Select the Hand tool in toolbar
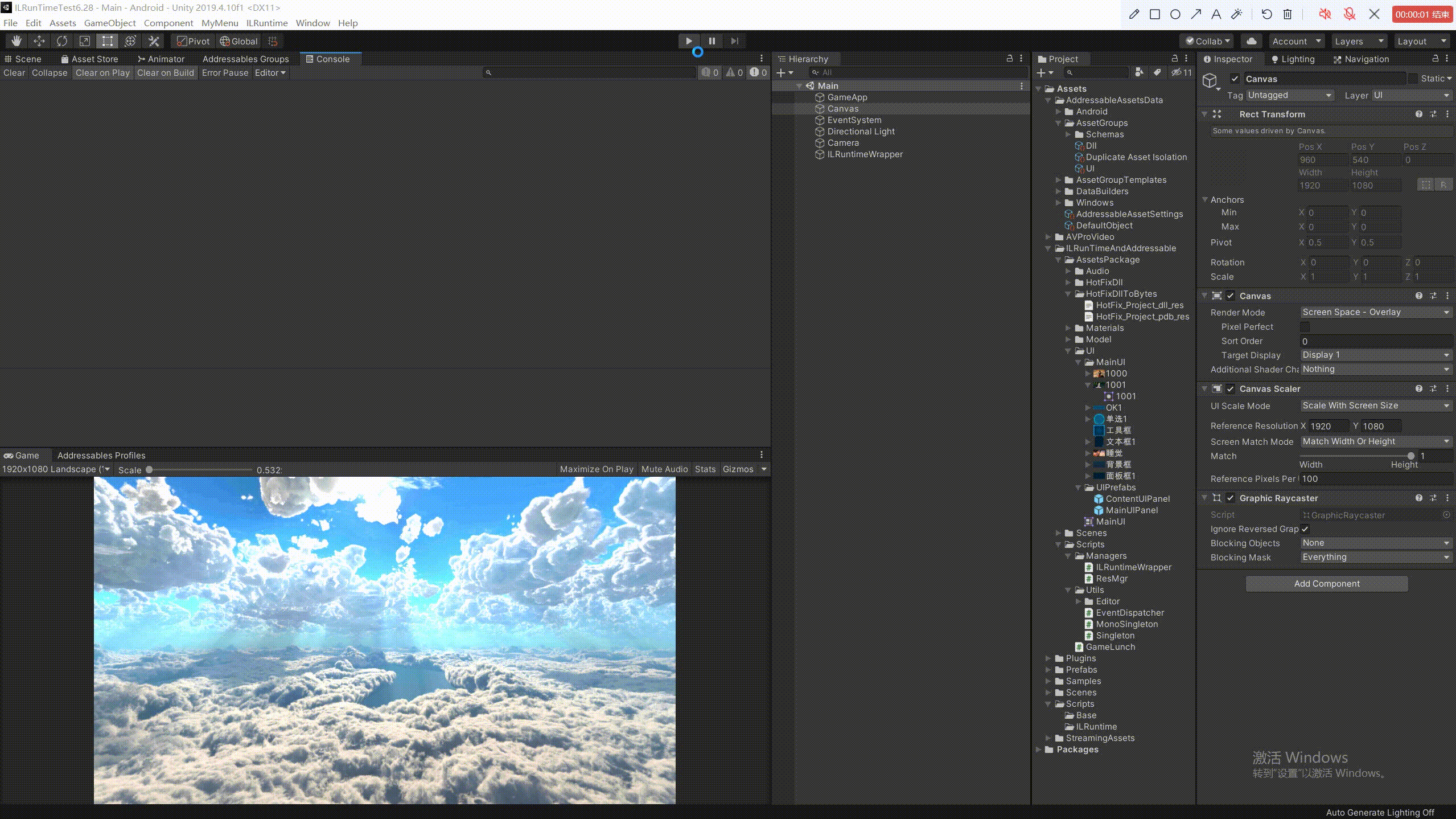 [x=17, y=41]
